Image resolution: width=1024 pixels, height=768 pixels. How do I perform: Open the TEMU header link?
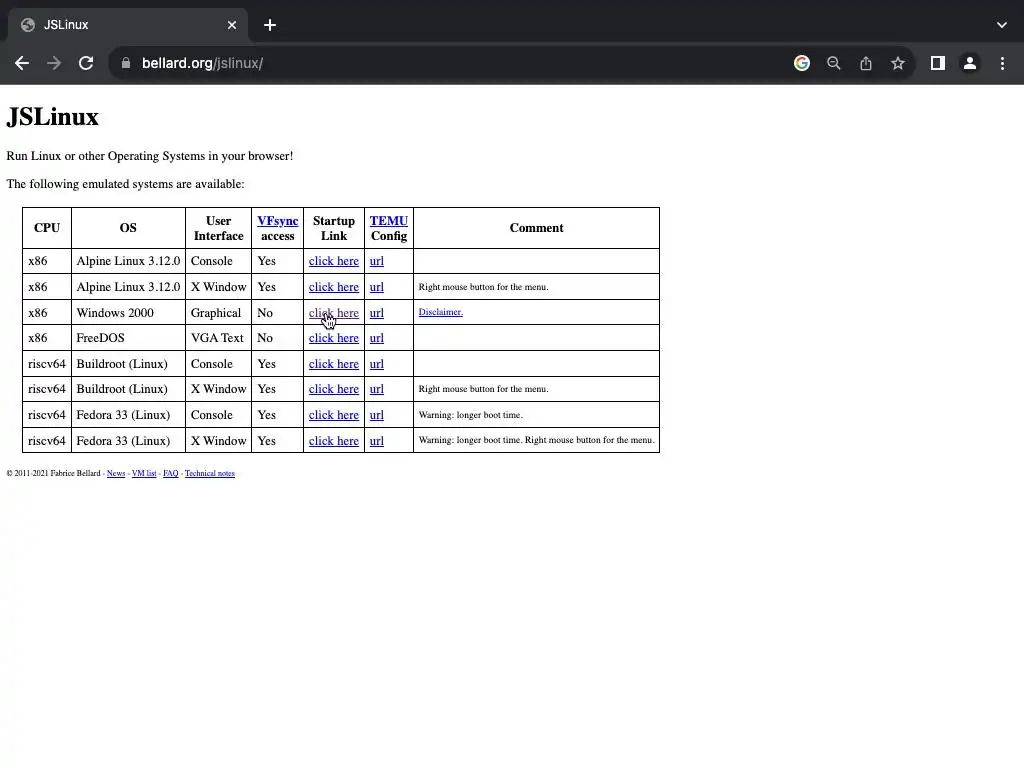389,221
